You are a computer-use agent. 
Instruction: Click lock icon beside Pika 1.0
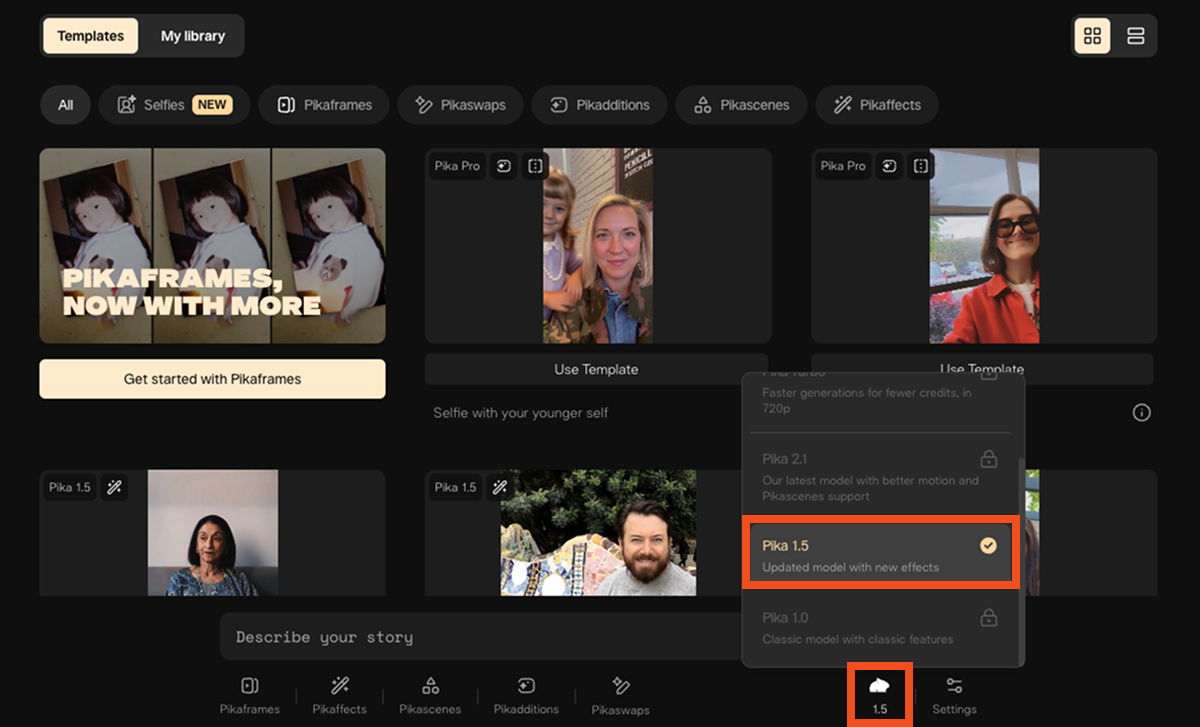click(988, 617)
